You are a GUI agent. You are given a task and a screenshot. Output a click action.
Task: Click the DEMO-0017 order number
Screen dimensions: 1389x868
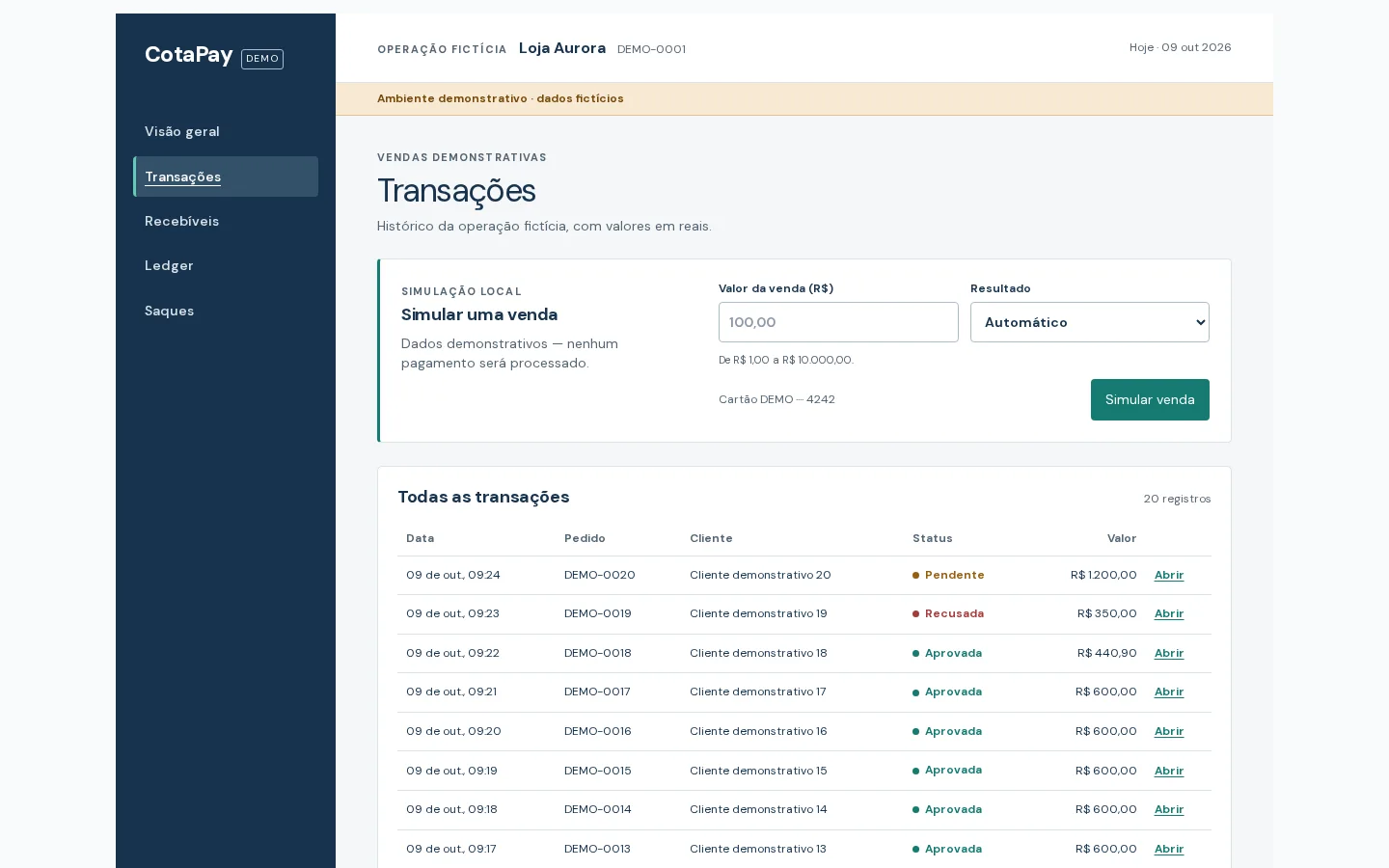(x=597, y=692)
